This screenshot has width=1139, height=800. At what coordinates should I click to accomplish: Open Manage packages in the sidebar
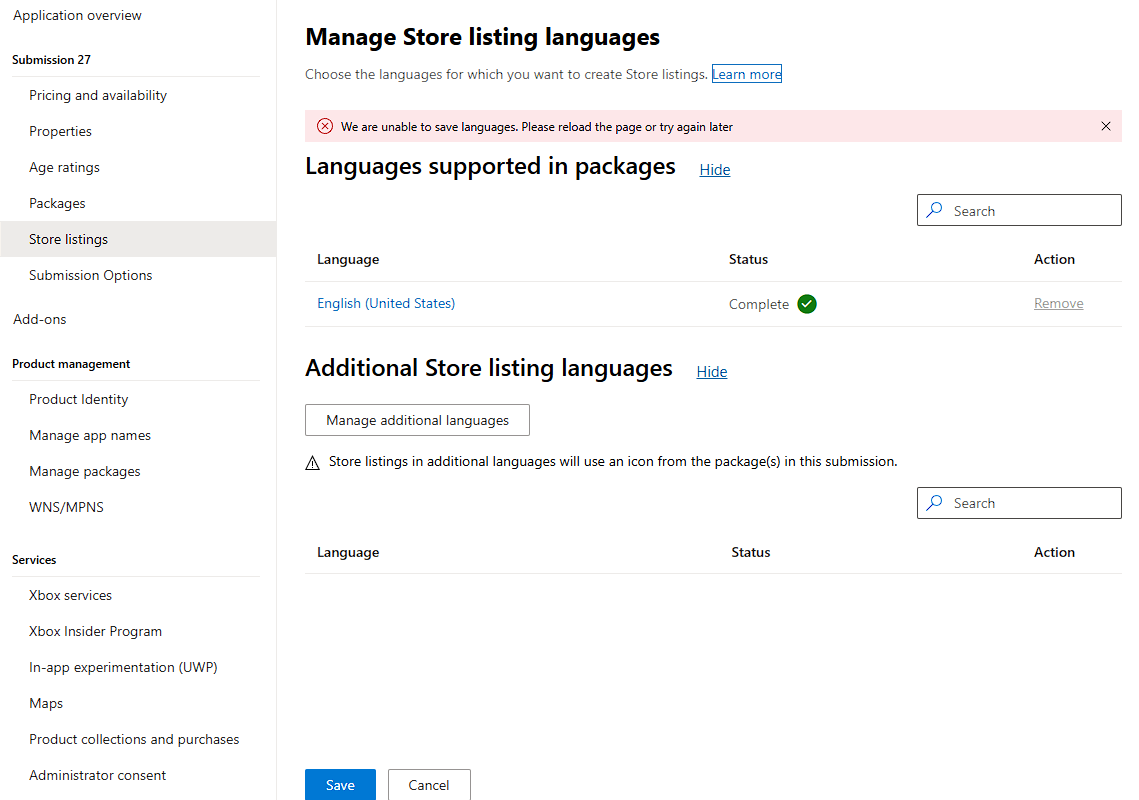coord(85,472)
